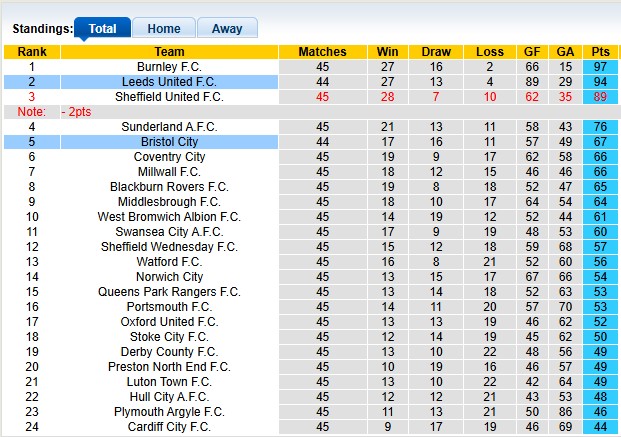Click Cardiff City F.C. team name
This screenshot has height=437, width=621.
(x=169, y=427)
